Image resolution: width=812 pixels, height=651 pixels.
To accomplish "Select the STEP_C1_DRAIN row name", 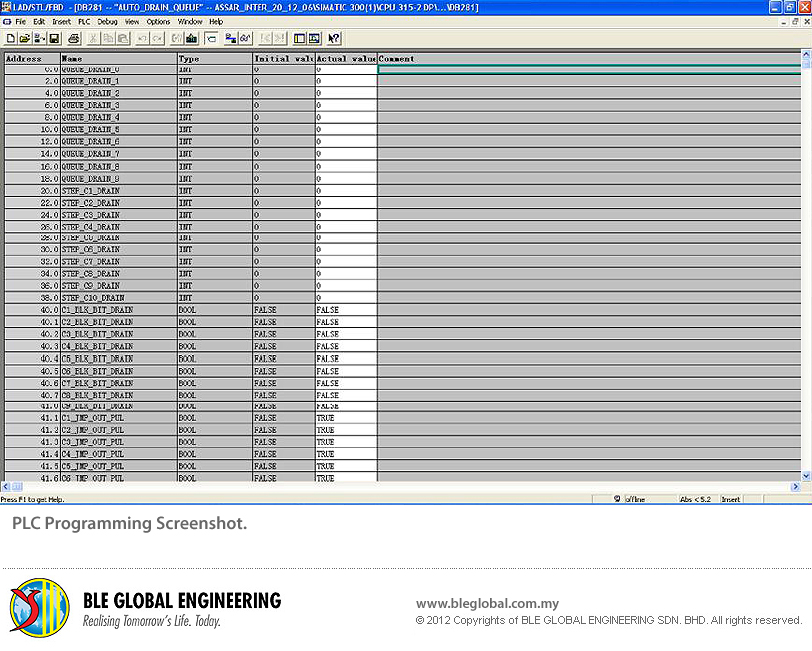I will pos(91,190).
